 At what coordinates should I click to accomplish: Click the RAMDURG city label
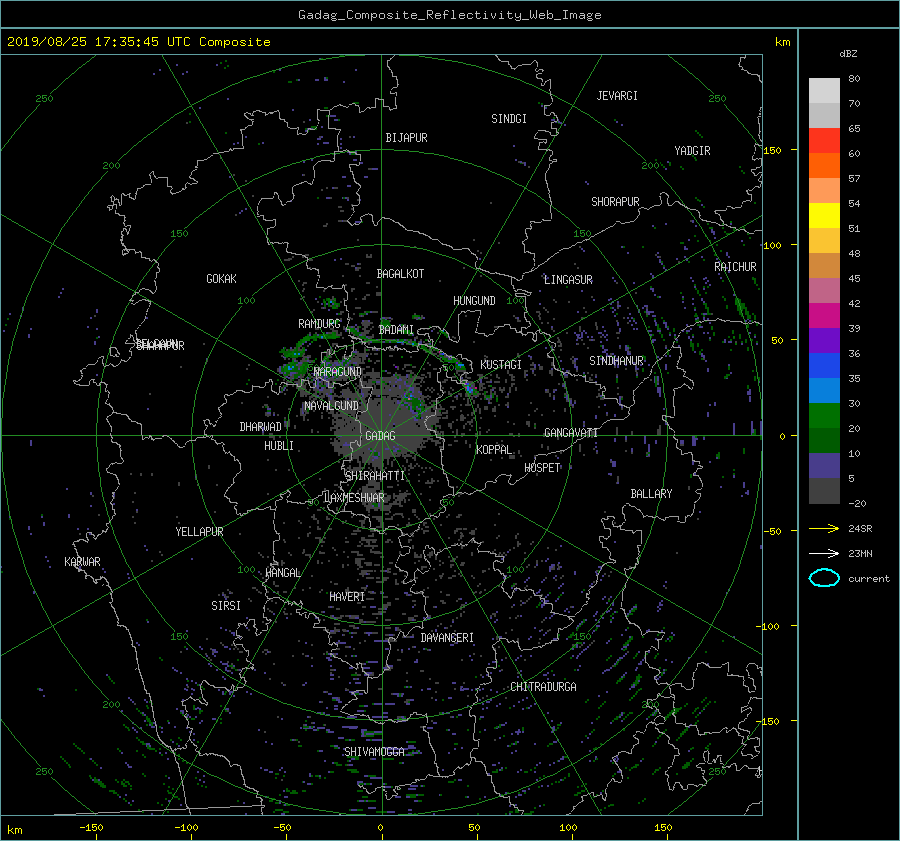[319, 324]
